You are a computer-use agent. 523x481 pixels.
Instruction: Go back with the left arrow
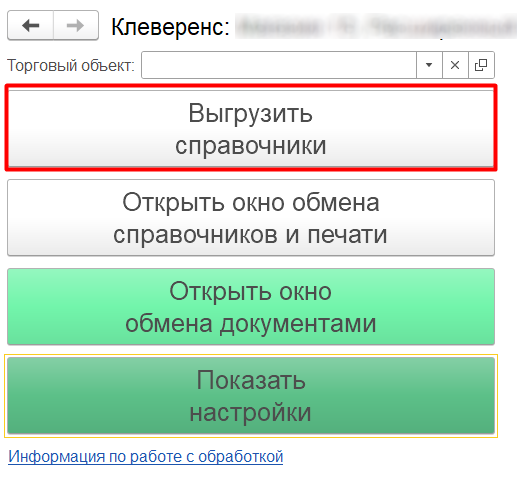pyautogui.click(x=30, y=25)
